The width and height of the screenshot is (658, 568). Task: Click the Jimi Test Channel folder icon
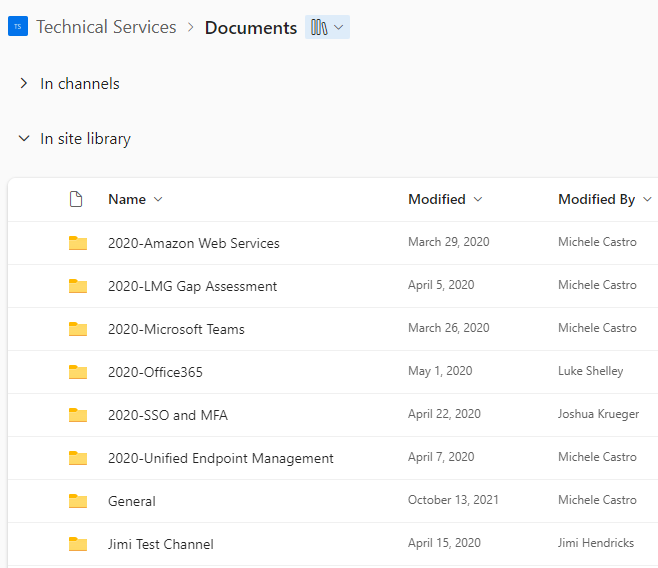click(x=78, y=544)
